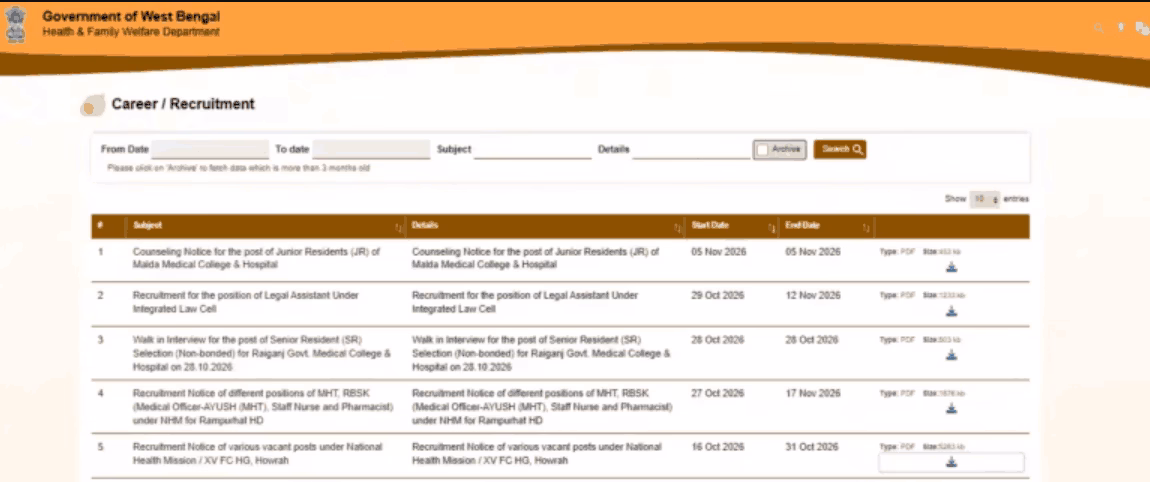Download PDF for the Legal Assistant recruitment
The height and width of the screenshot is (482, 1150).
[x=951, y=312]
